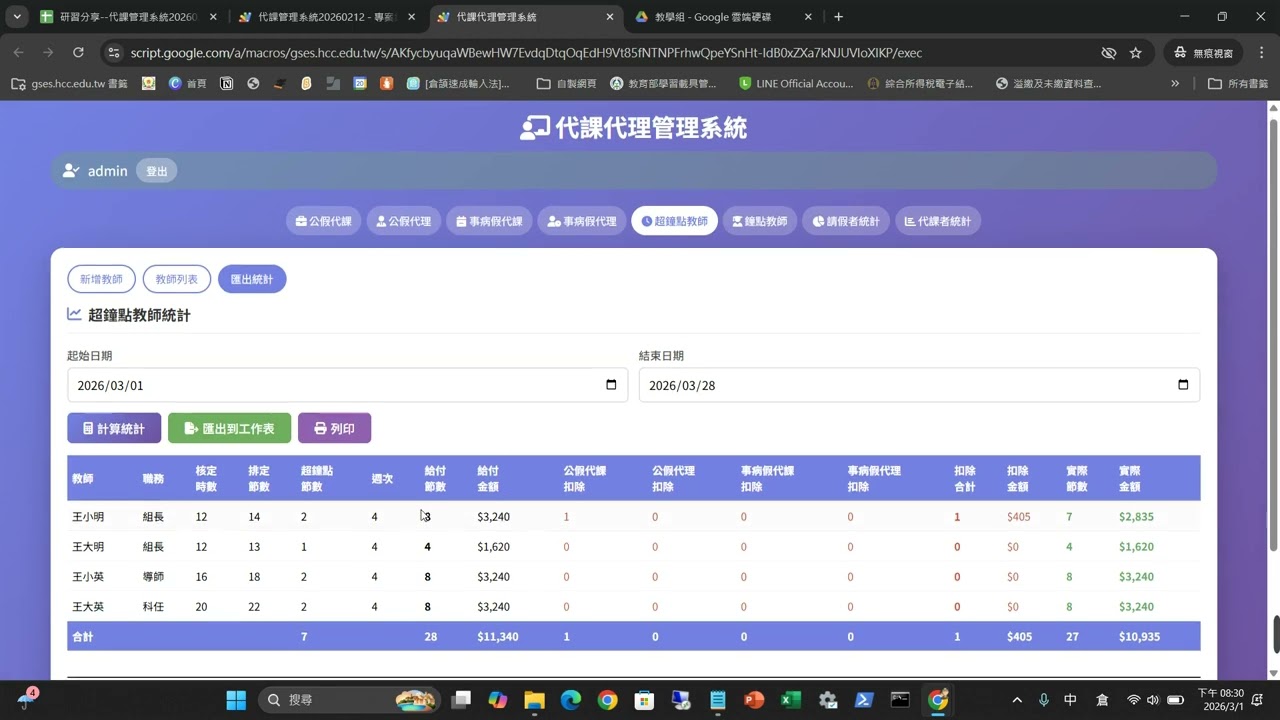The image size is (1280, 720).
Task: Open PowerPoint from taskbar
Action: (x=754, y=700)
